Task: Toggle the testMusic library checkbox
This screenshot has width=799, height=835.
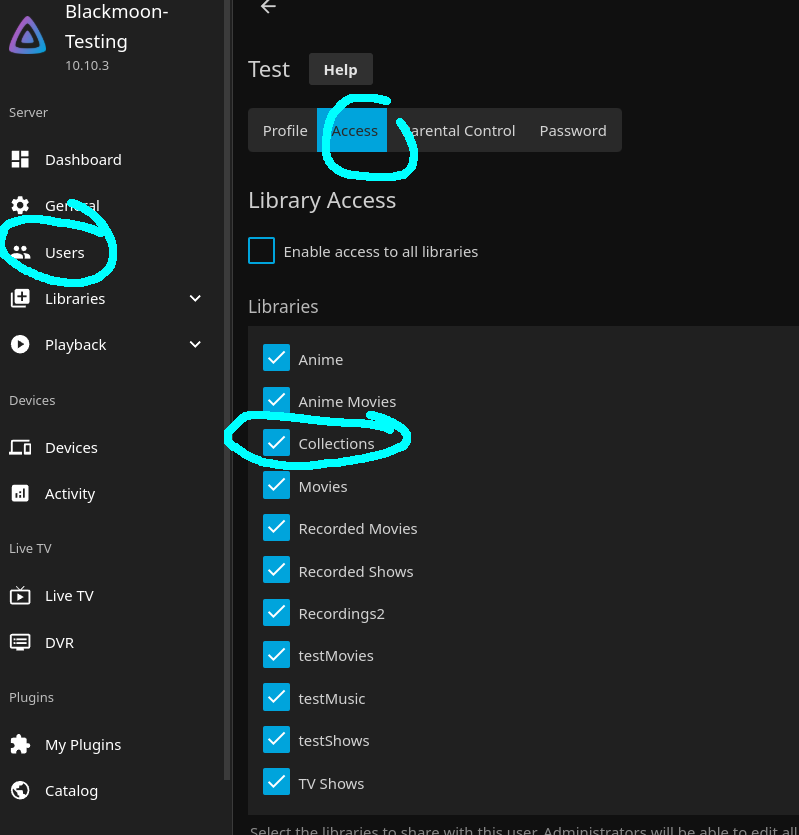Action: 276,698
